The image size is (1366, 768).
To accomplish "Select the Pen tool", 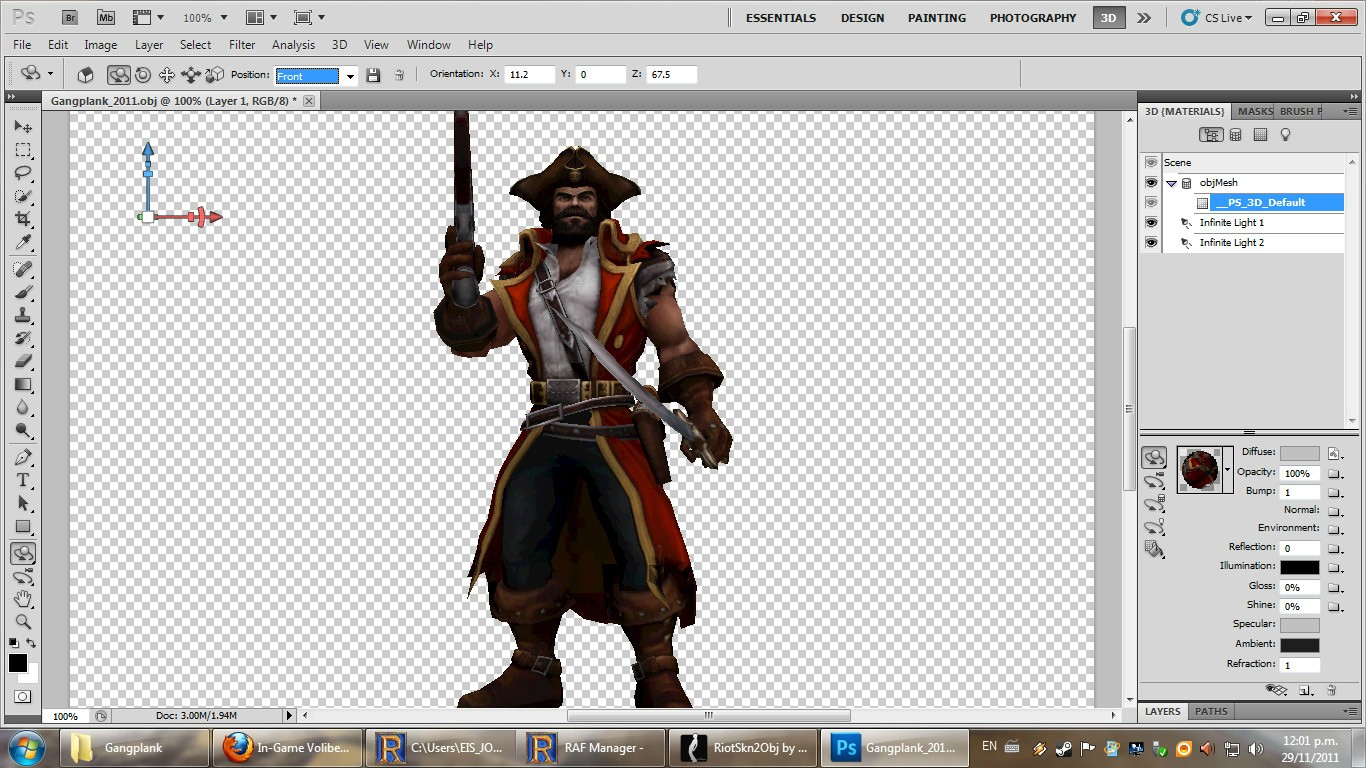I will click(23, 458).
